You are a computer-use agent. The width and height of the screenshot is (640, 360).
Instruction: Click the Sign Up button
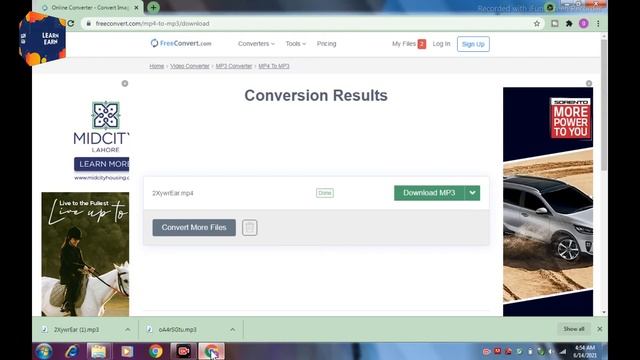473,44
